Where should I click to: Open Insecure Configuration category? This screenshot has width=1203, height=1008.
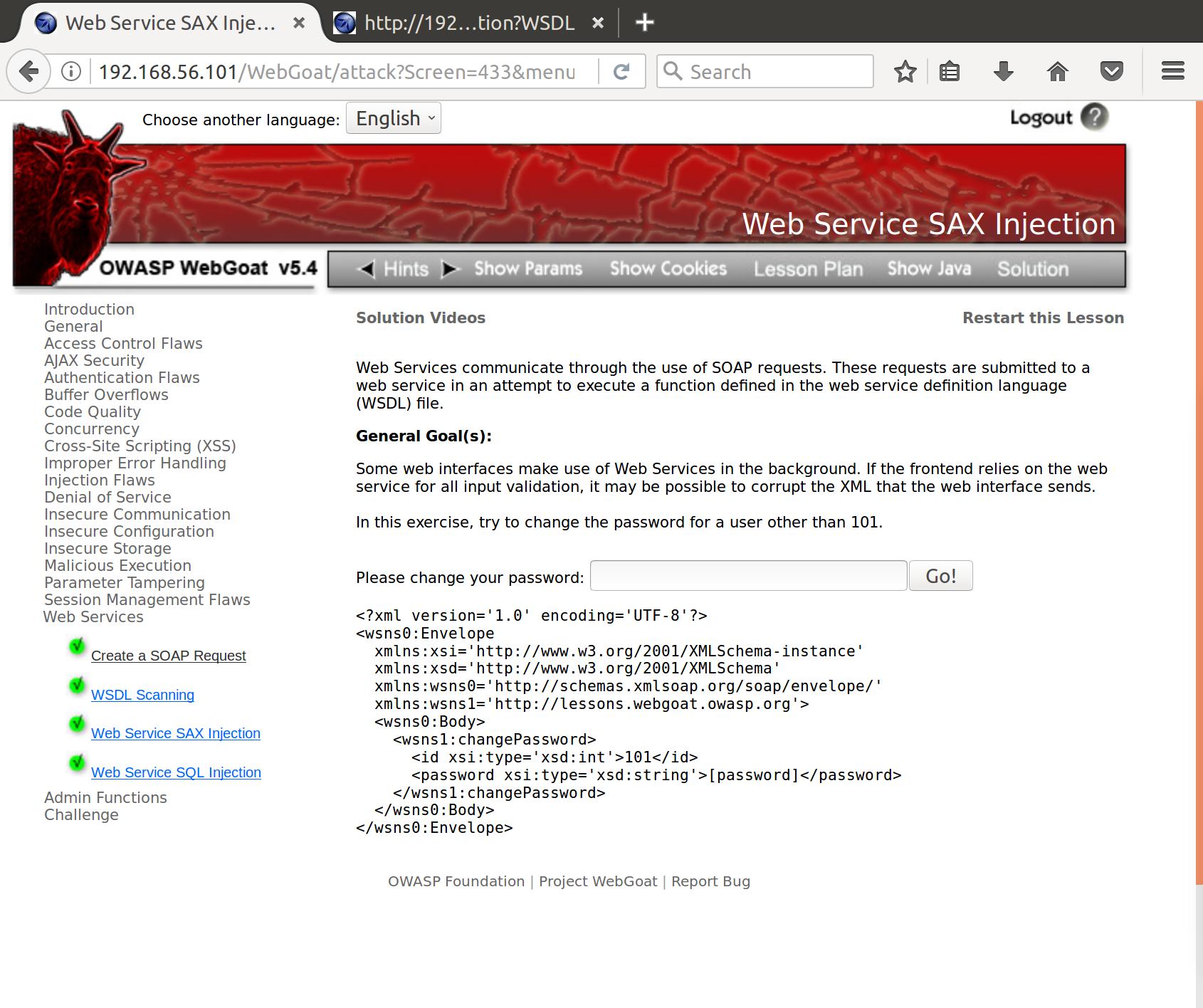[129, 532]
